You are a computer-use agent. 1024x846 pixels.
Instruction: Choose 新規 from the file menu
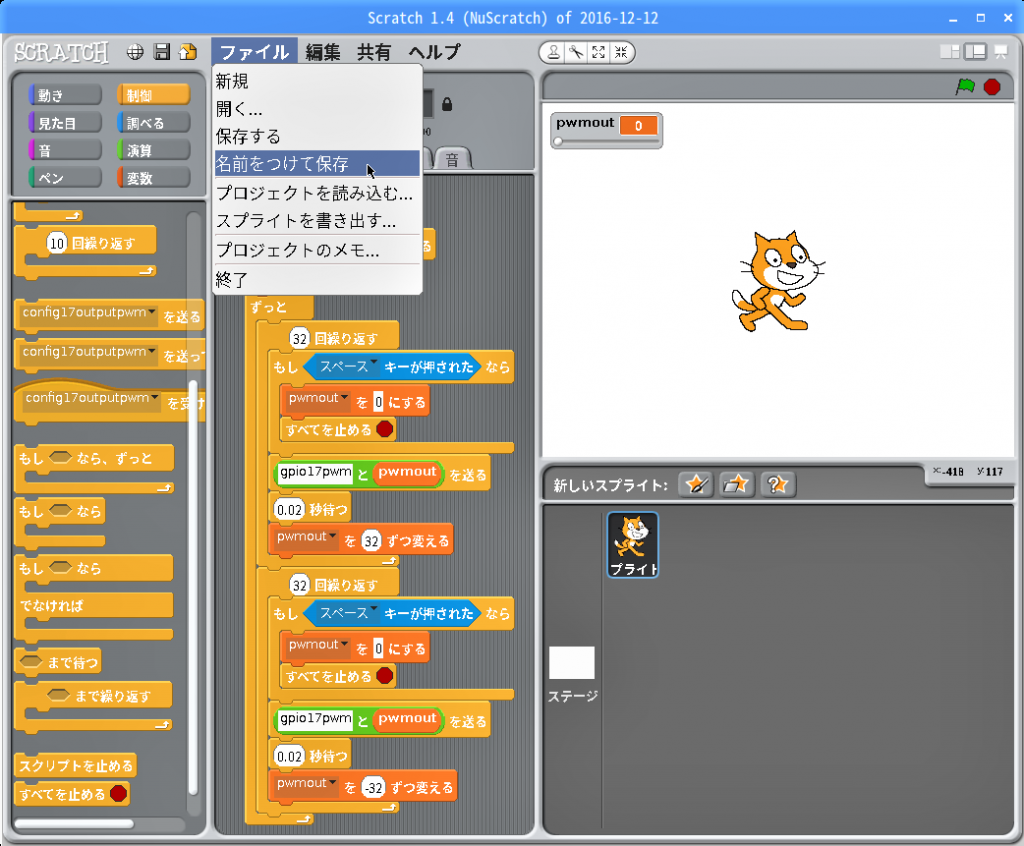tap(317, 81)
